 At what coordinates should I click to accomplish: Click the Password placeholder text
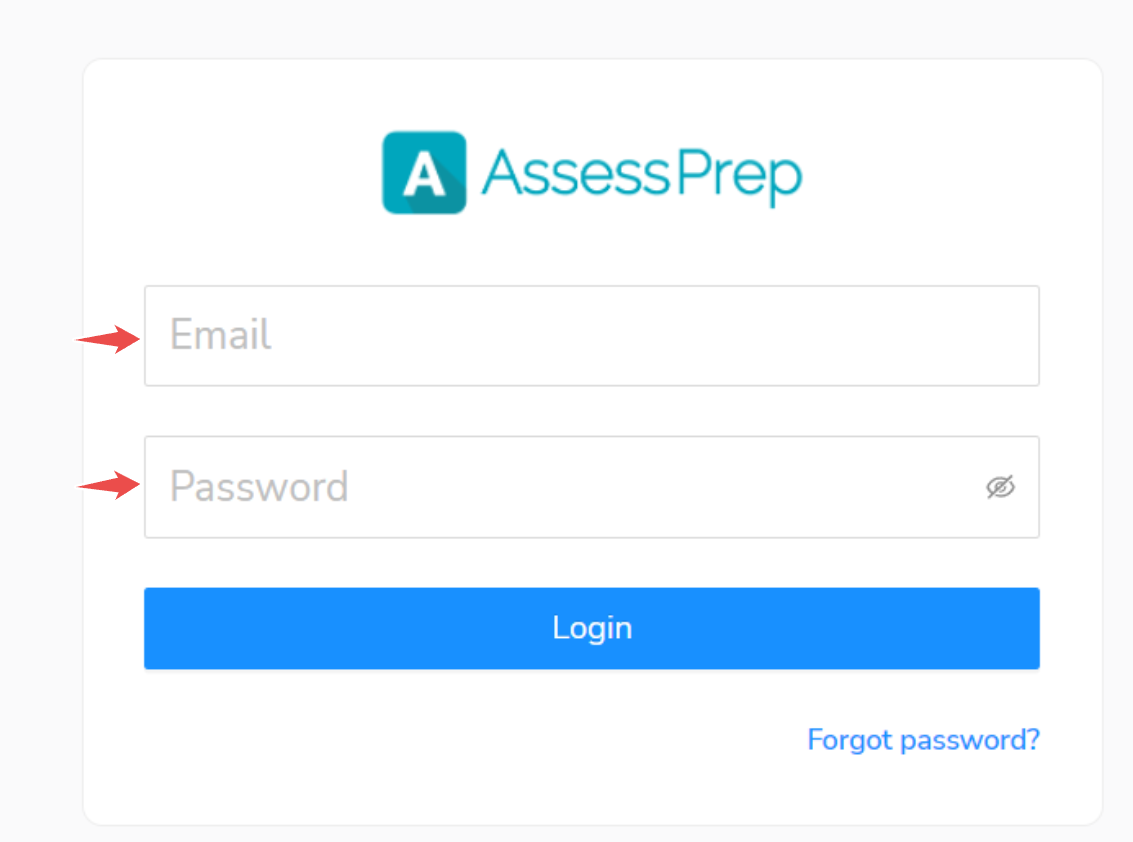pos(258,487)
